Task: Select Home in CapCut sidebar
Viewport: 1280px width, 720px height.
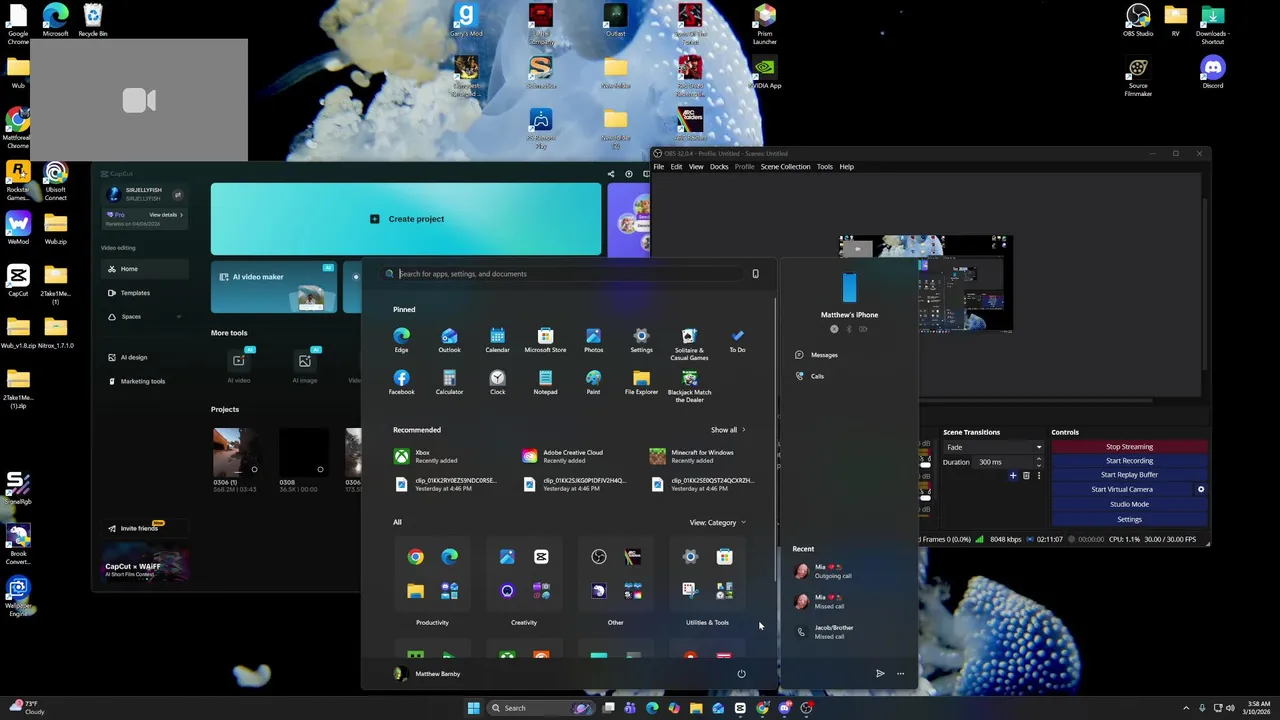Action: (x=145, y=269)
